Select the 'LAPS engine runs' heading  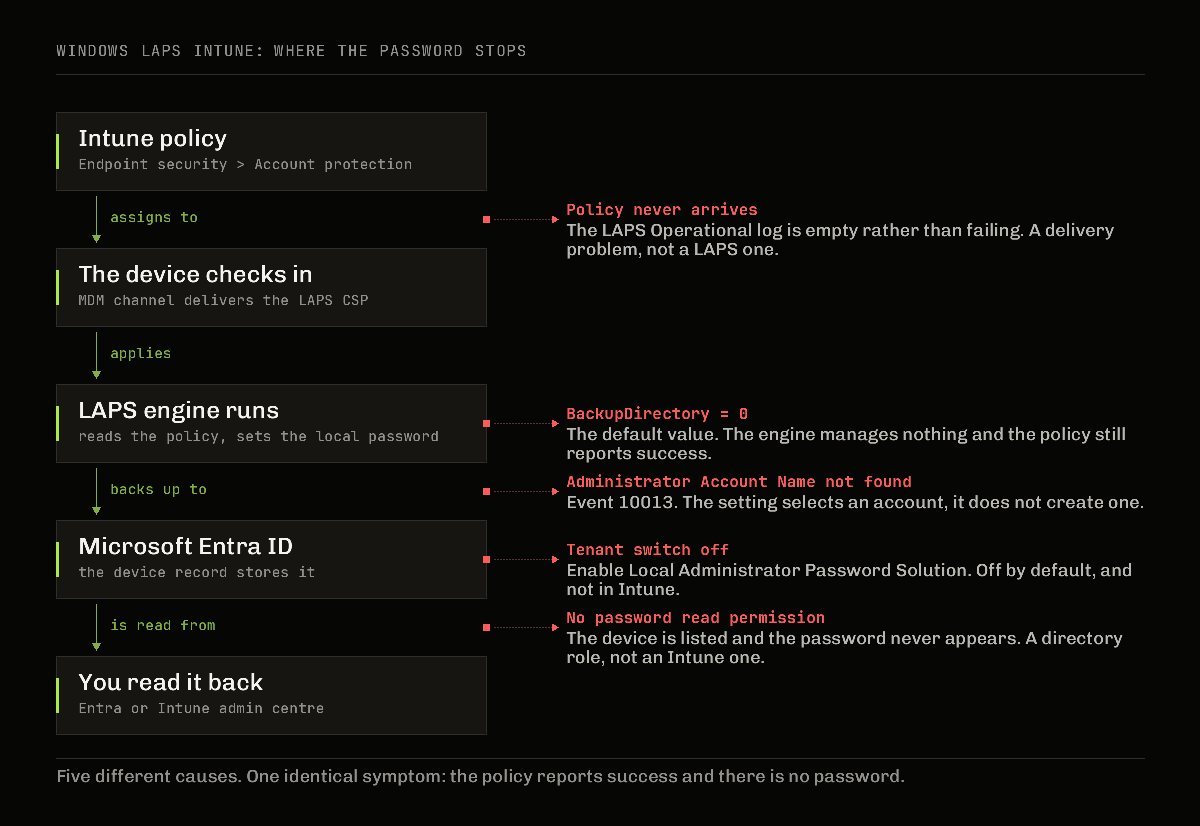click(178, 411)
